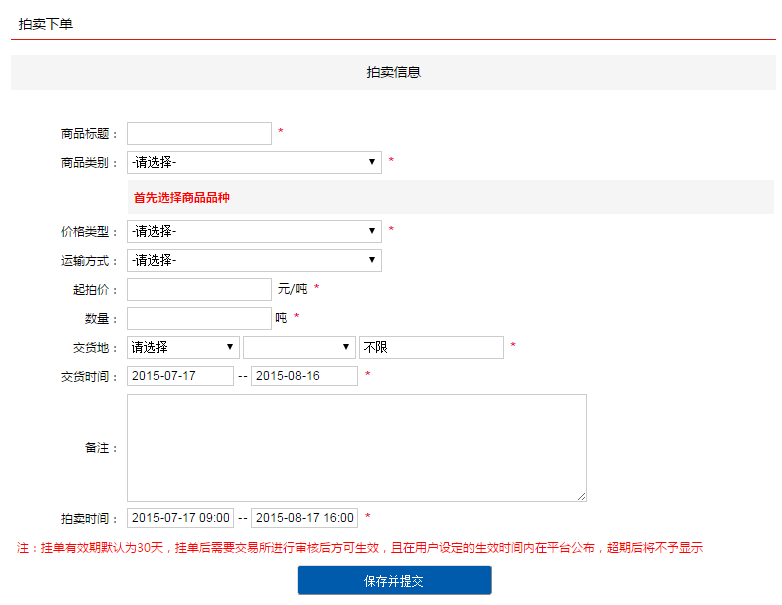Click the 商品标题 text input field
This screenshot has height=605, width=782.
click(x=199, y=133)
